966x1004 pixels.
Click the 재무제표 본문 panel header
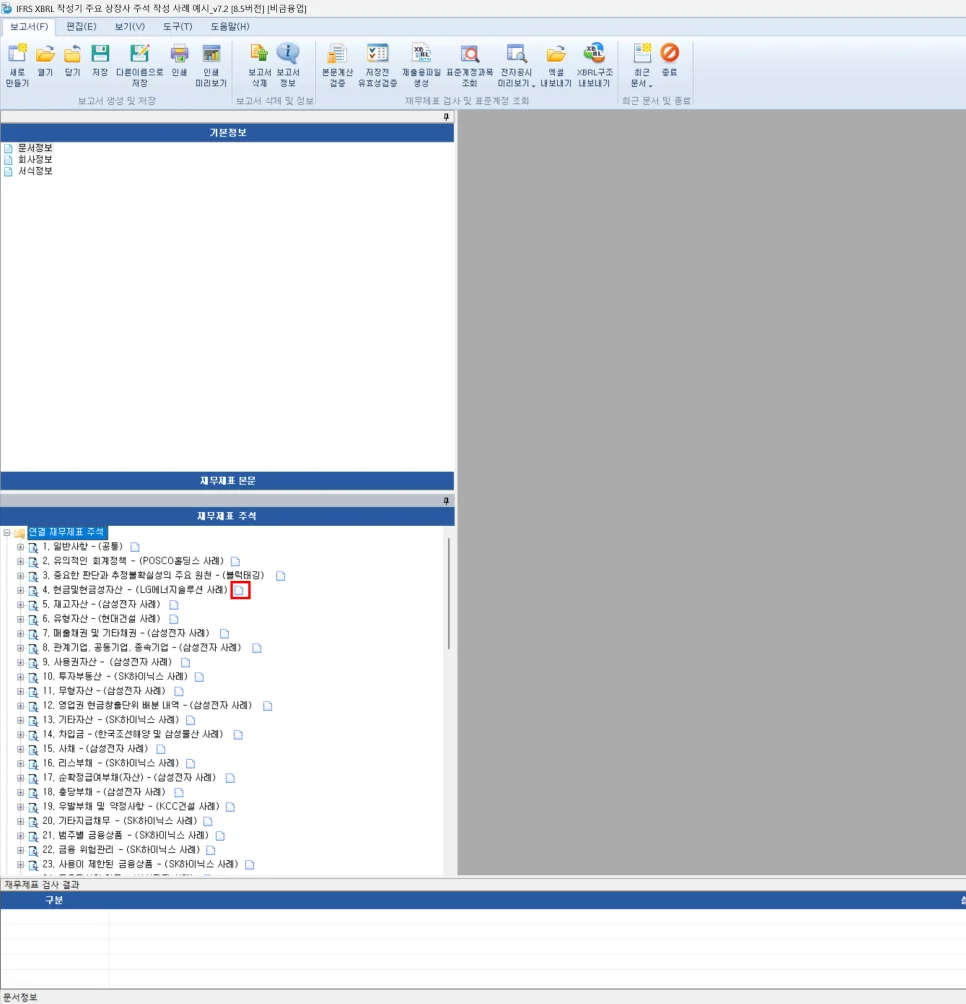pos(227,481)
